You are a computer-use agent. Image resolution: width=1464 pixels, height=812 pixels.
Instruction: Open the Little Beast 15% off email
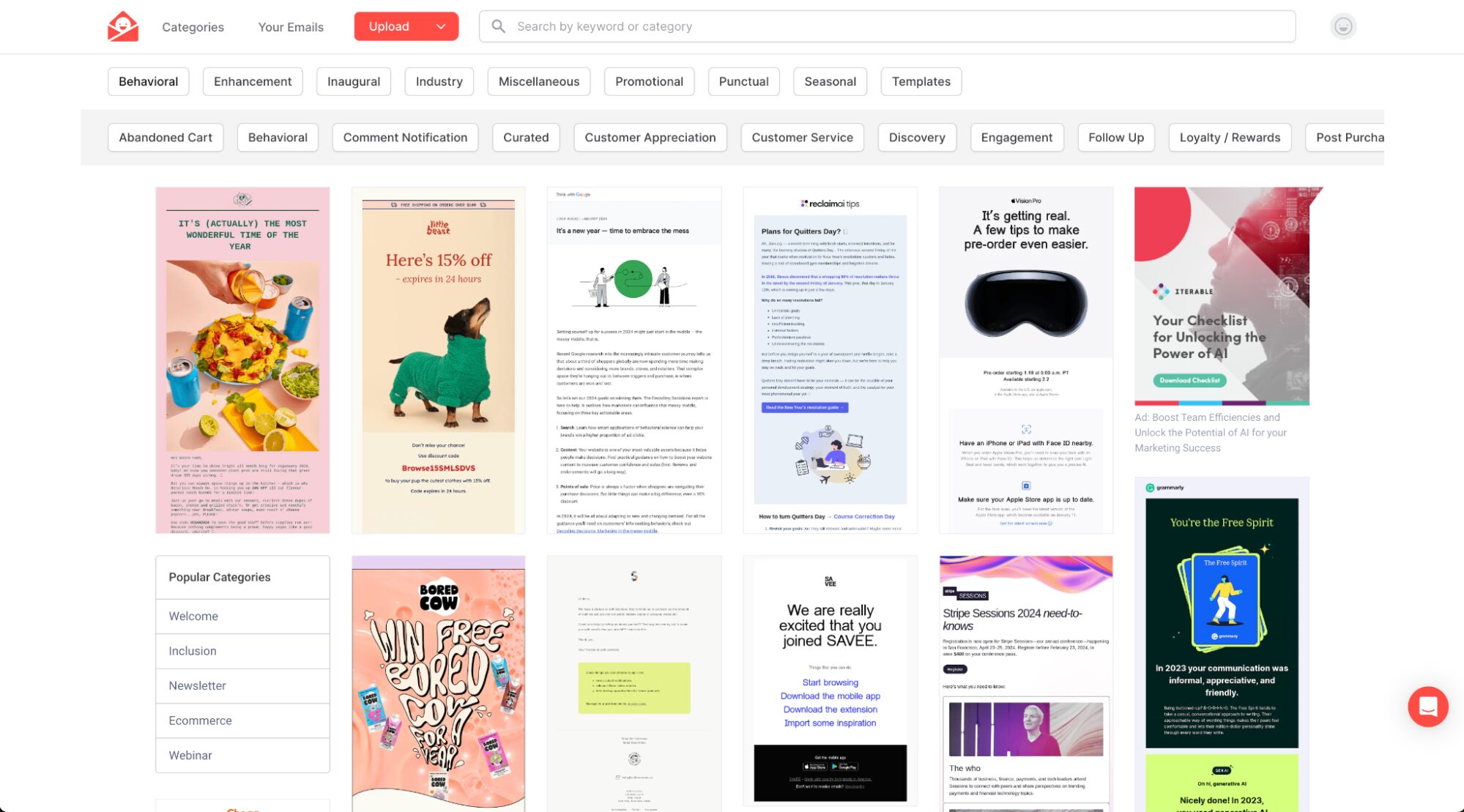438,360
